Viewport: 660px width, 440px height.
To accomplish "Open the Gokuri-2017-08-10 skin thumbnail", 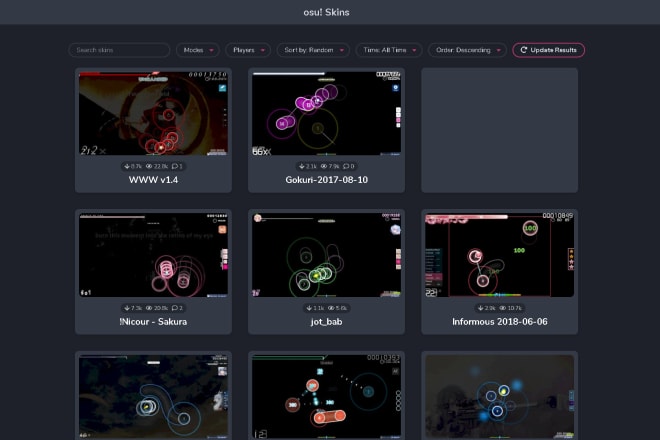I will pos(326,113).
